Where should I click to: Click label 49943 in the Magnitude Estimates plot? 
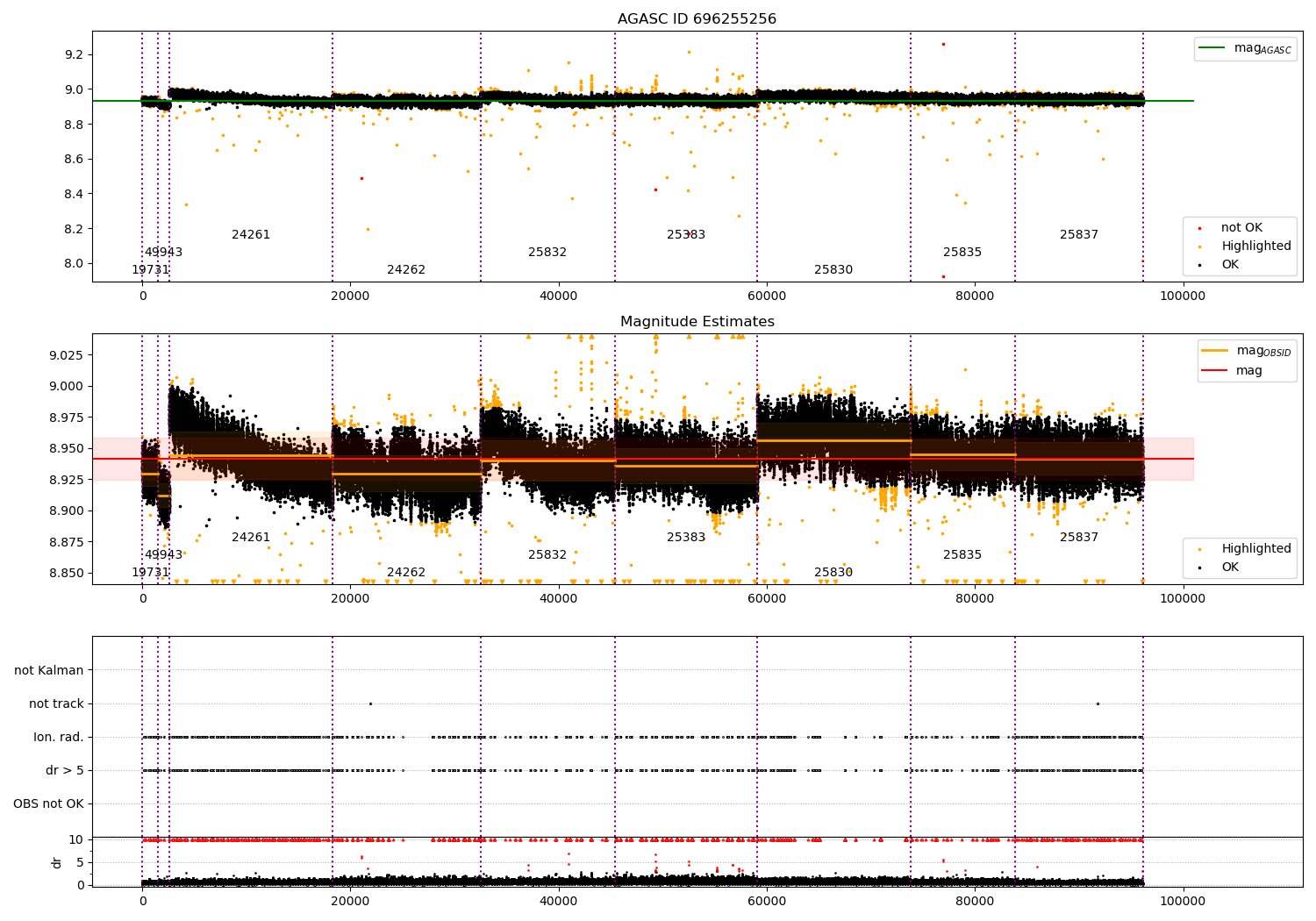(163, 555)
